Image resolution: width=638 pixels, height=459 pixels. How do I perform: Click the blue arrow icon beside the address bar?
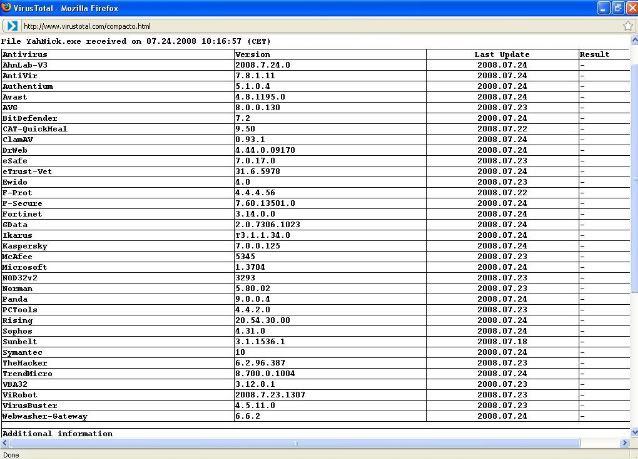[12, 26]
